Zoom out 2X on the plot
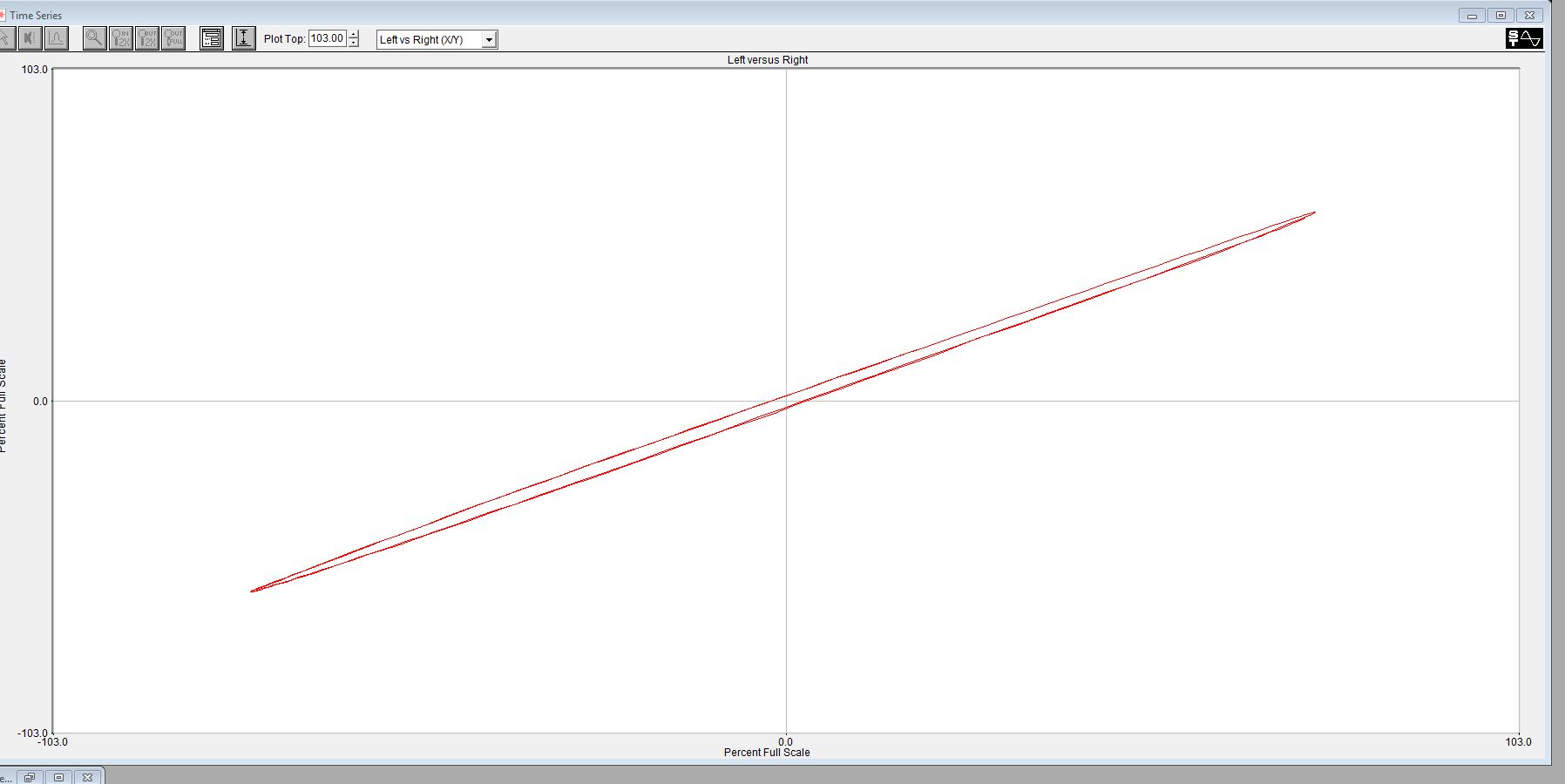Image resolution: width=1565 pixels, height=784 pixels. point(147,38)
